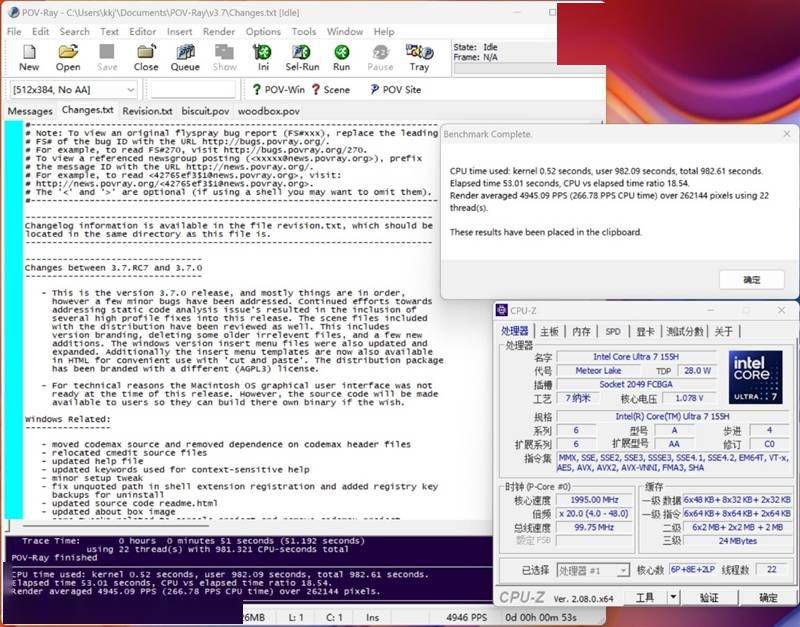The height and width of the screenshot is (627, 800).
Task: Click the 确定 button in CPU-Z
Action: point(768,597)
